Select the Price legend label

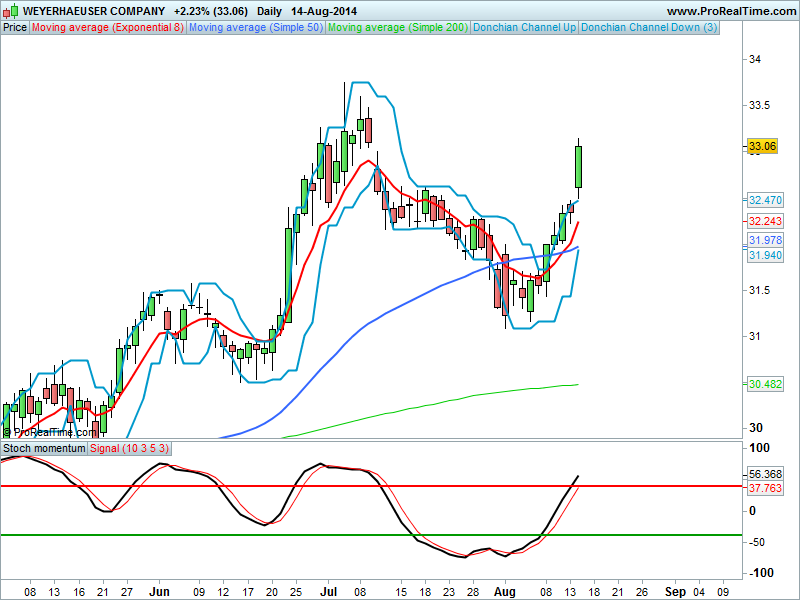pyautogui.click(x=15, y=28)
